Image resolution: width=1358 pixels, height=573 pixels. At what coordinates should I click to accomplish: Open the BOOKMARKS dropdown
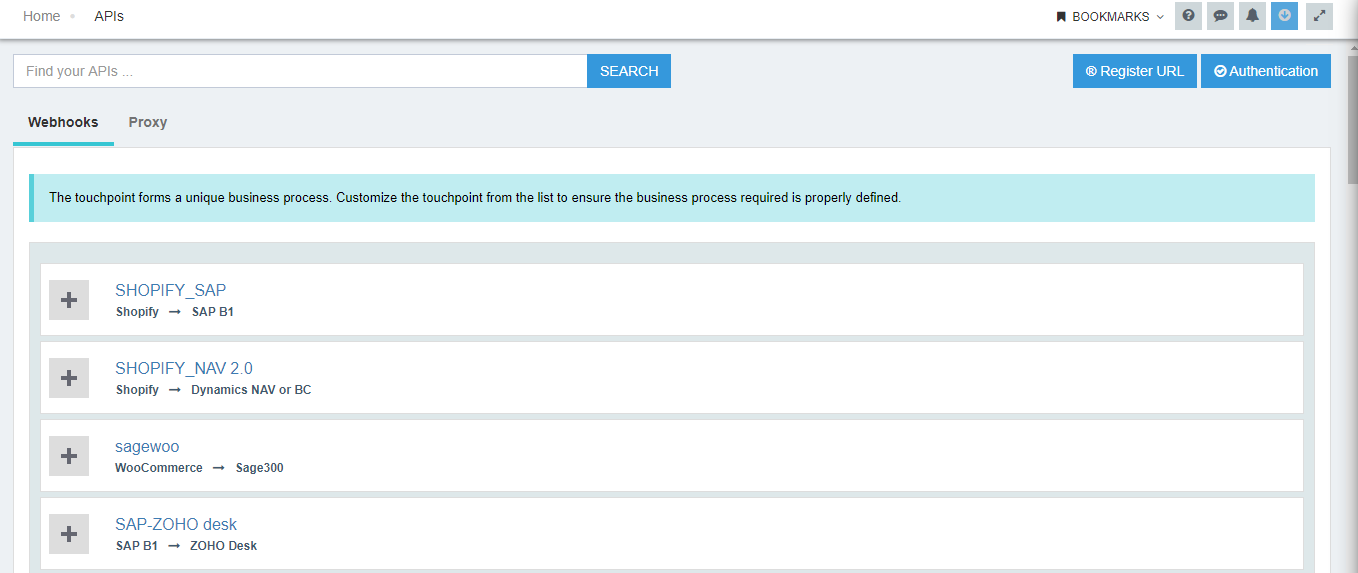(1110, 17)
